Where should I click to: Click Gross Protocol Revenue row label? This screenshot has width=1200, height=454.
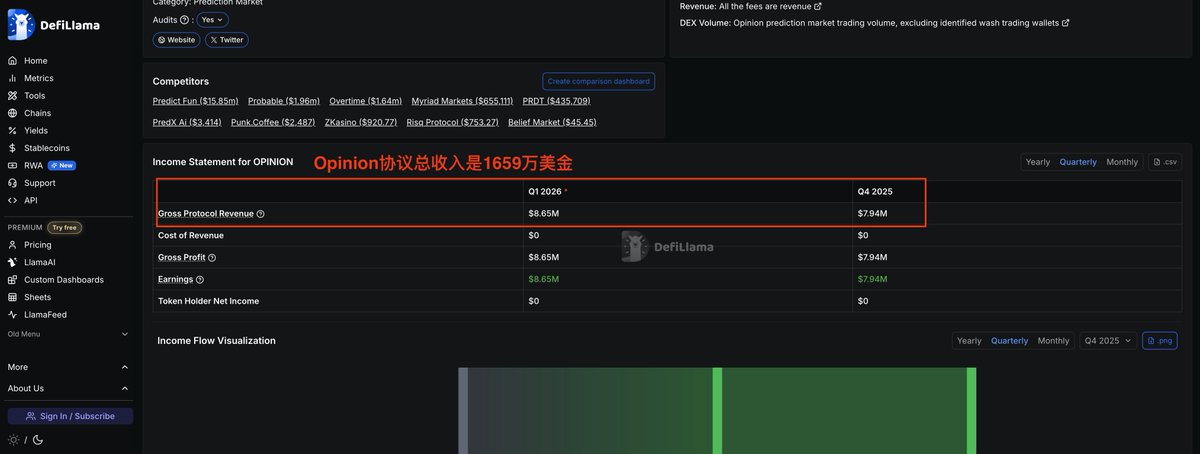click(206, 214)
